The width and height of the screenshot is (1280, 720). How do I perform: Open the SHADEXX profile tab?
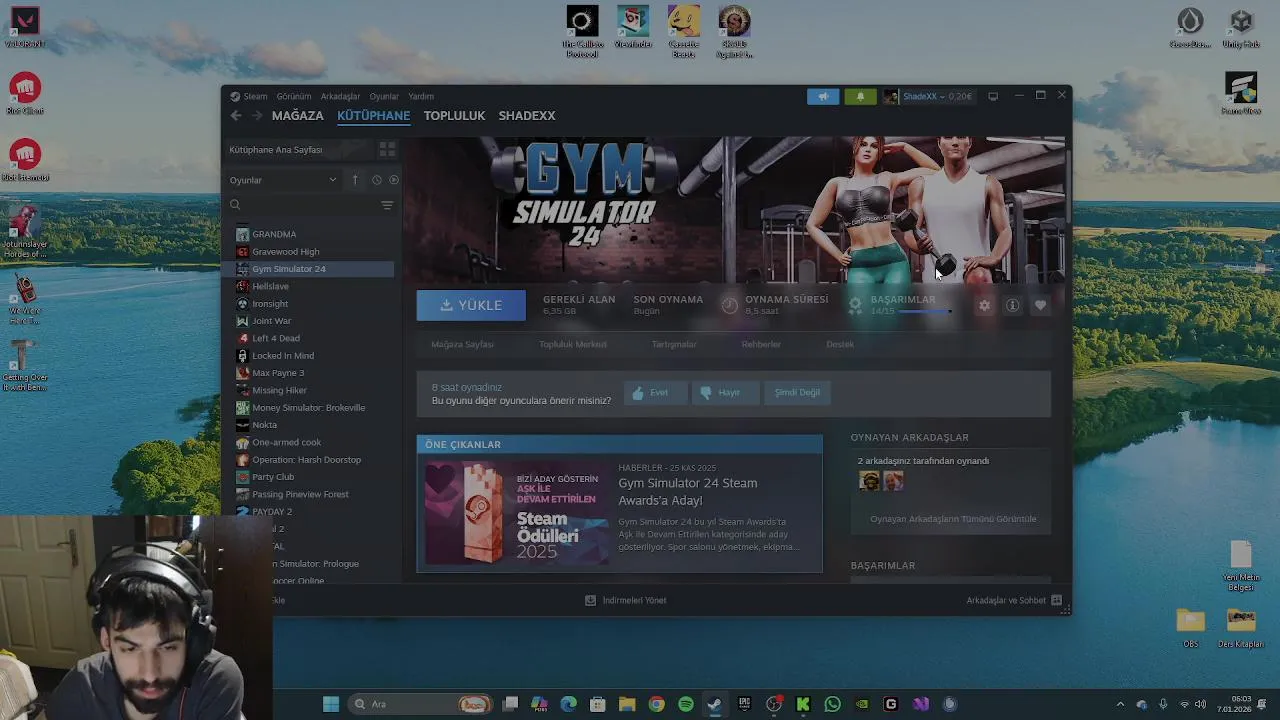tap(527, 116)
